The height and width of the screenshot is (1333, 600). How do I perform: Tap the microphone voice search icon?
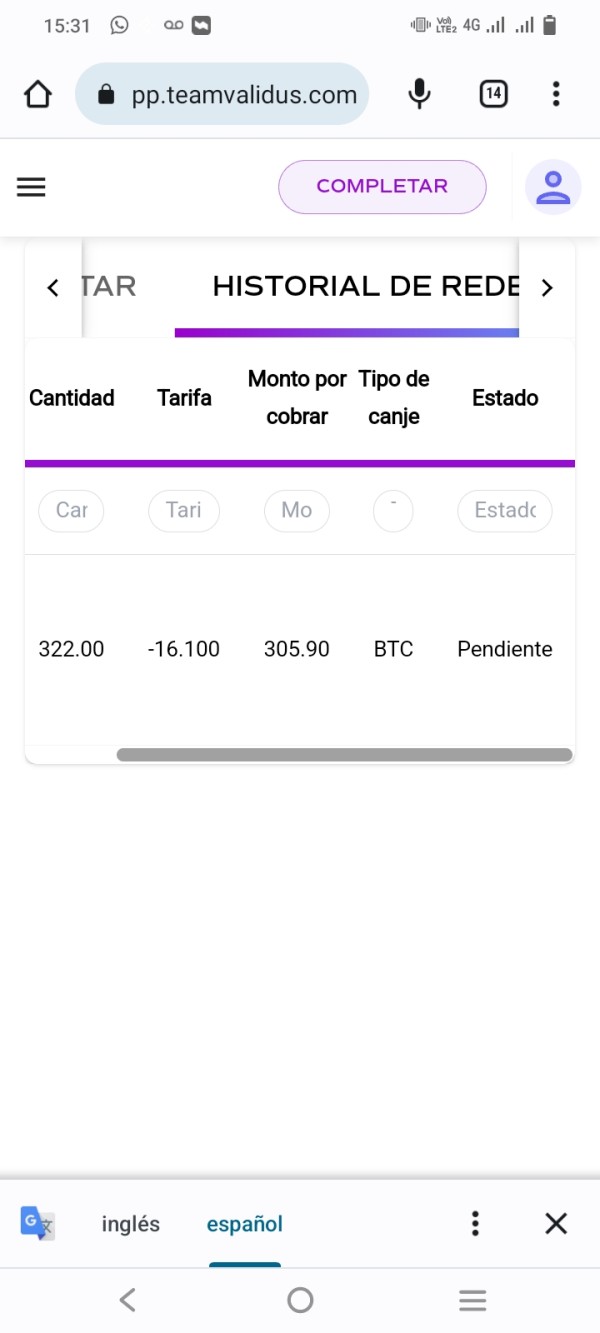pos(420,95)
